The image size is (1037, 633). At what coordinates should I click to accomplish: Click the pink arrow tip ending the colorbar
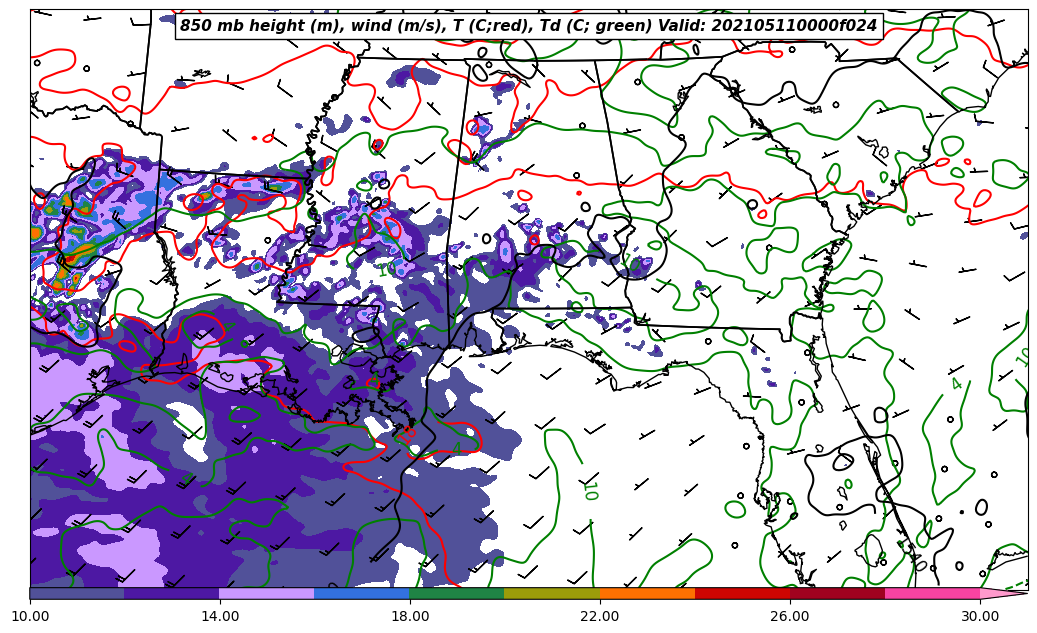(1004, 593)
